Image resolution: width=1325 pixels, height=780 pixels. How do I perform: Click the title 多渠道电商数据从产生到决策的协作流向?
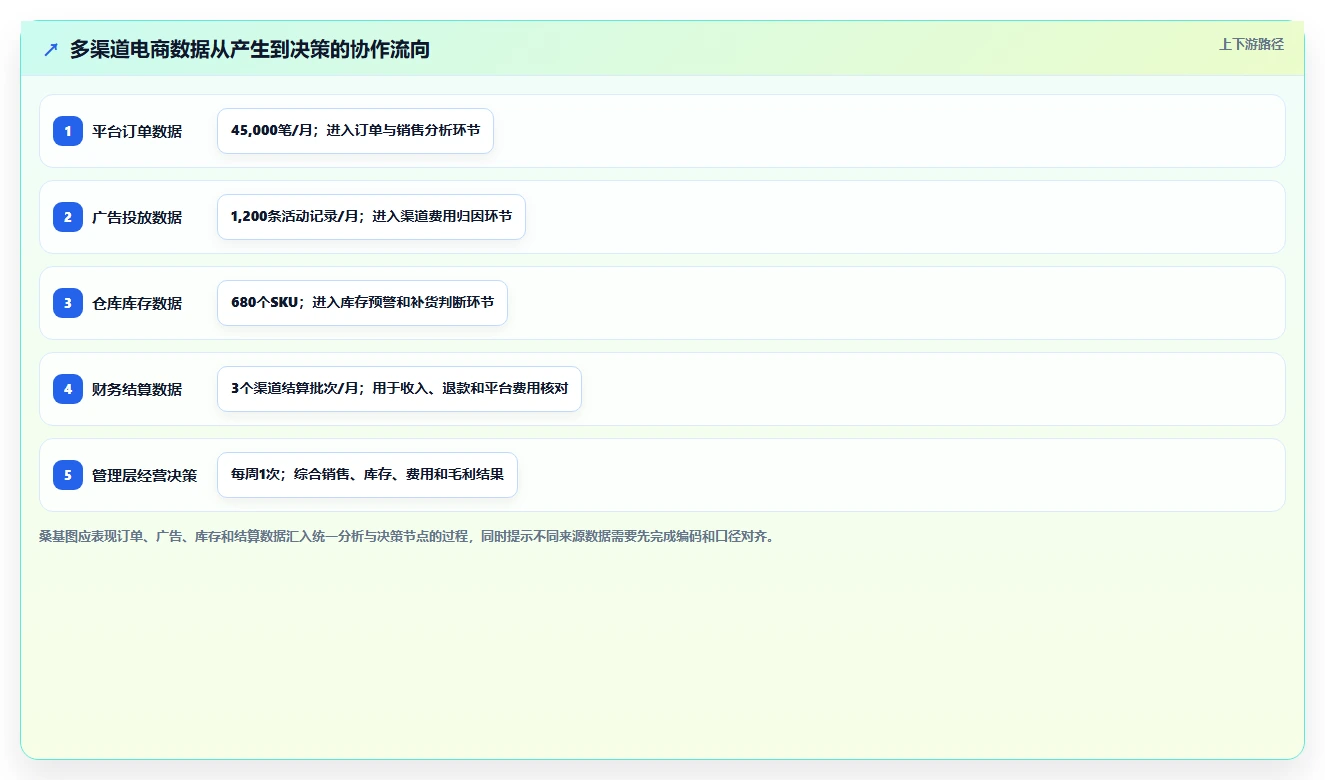coord(250,49)
